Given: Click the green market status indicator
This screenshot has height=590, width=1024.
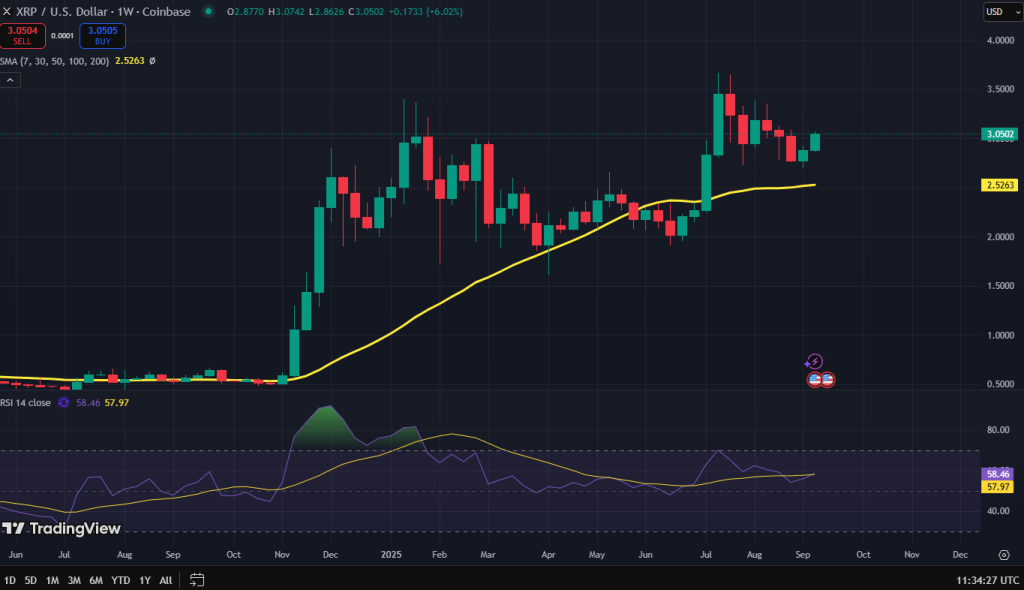Looking at the screenshot, I should 208,12.
